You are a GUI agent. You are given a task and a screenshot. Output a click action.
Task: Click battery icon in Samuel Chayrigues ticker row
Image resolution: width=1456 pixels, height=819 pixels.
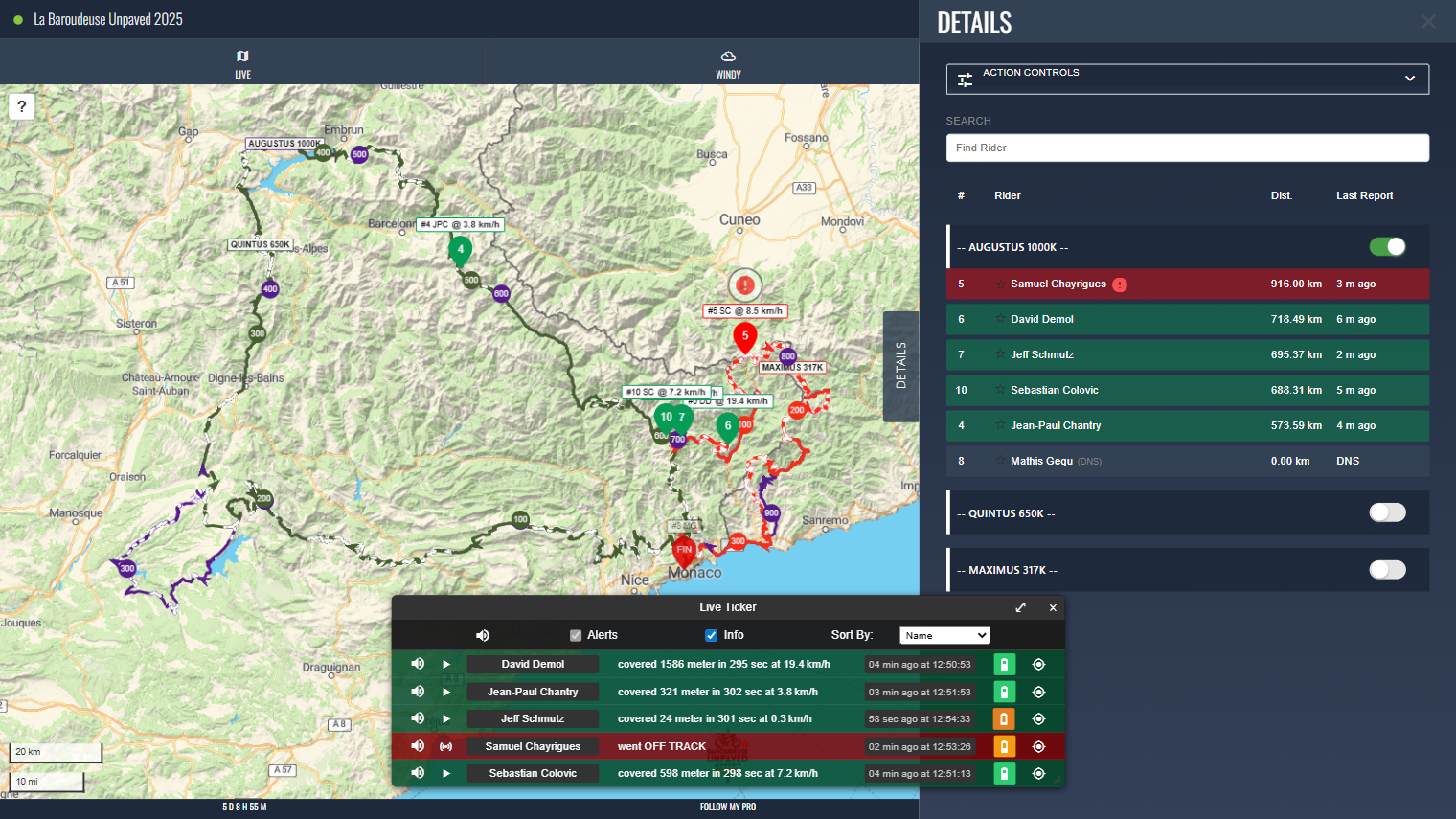(1004, 746)
